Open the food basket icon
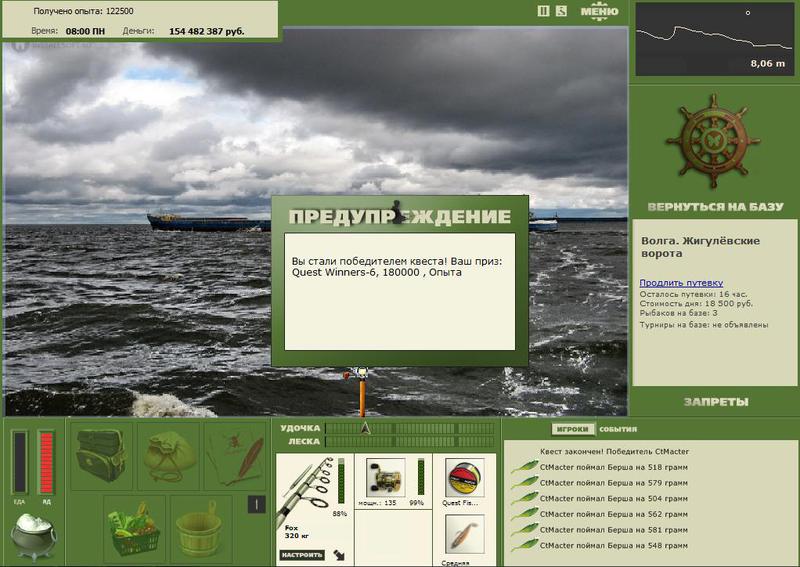Screen dimensions: 800x567 point(134,529)
